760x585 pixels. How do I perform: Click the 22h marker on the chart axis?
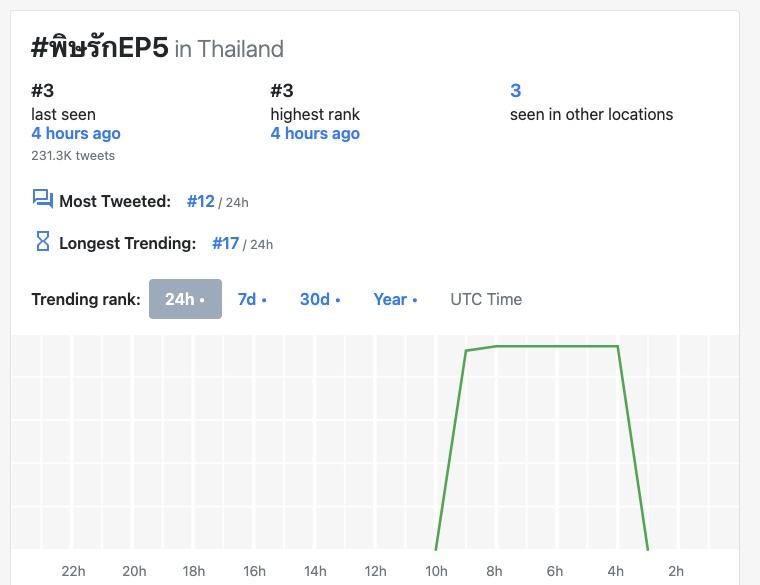coord(73,571)
